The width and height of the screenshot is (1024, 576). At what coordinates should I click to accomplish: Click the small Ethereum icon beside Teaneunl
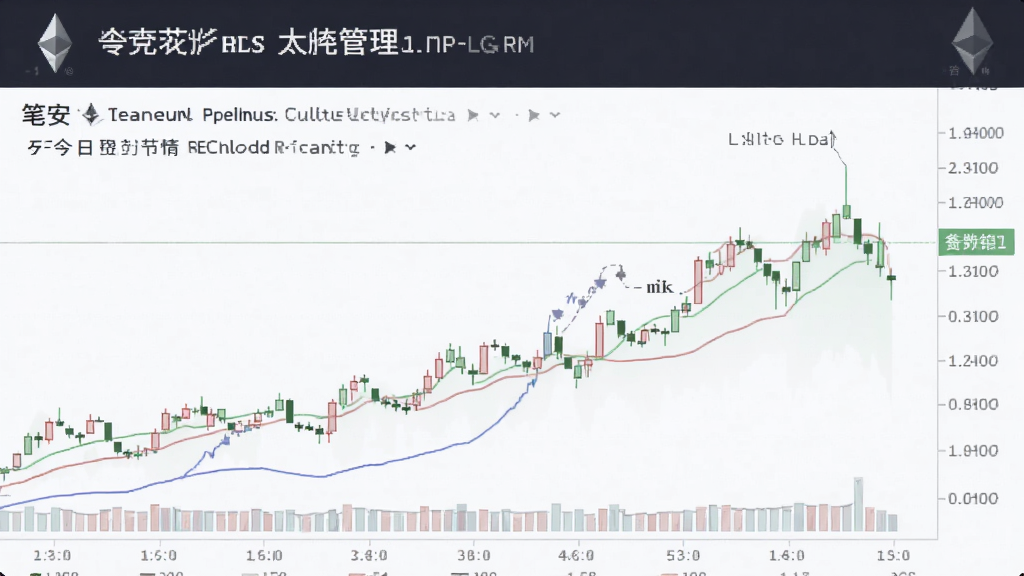pyautogui.click(x=91, y=115)
